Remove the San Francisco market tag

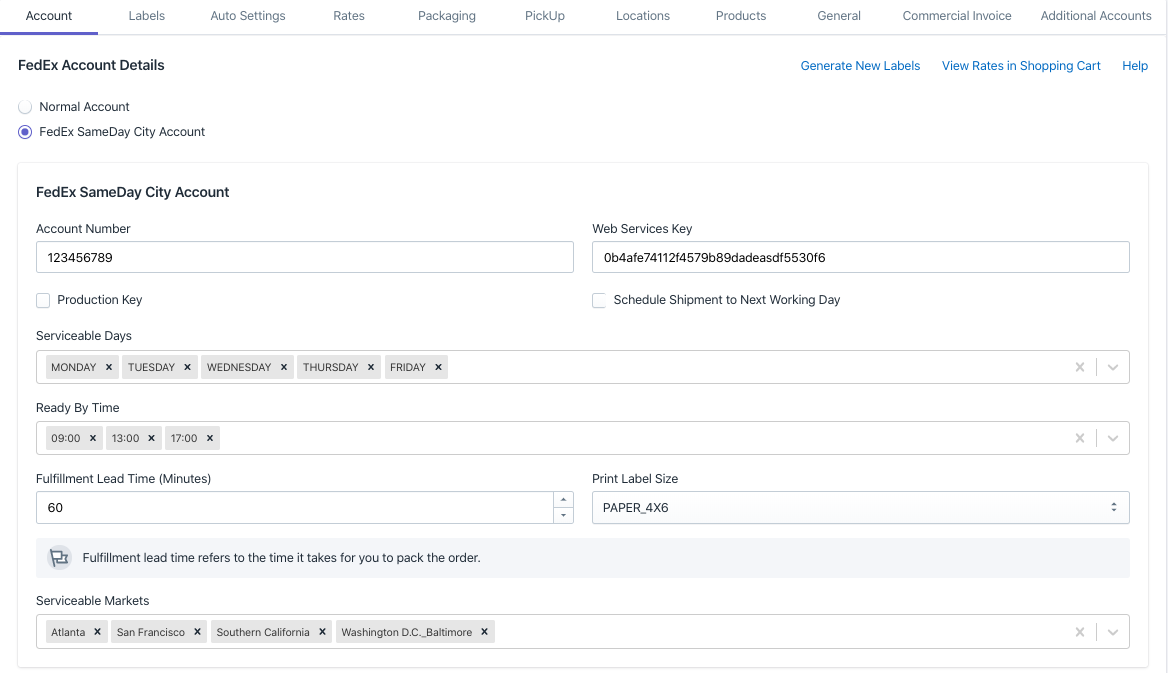197,632
